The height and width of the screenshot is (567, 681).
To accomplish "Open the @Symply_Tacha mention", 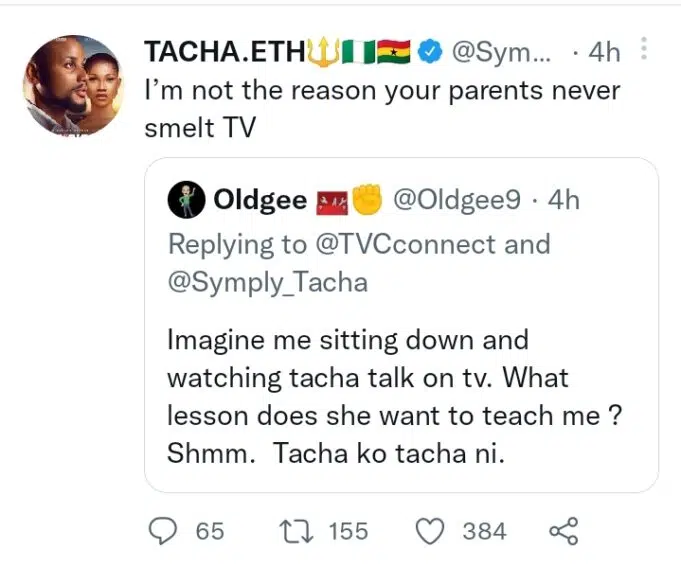I will tap(268, 282).
